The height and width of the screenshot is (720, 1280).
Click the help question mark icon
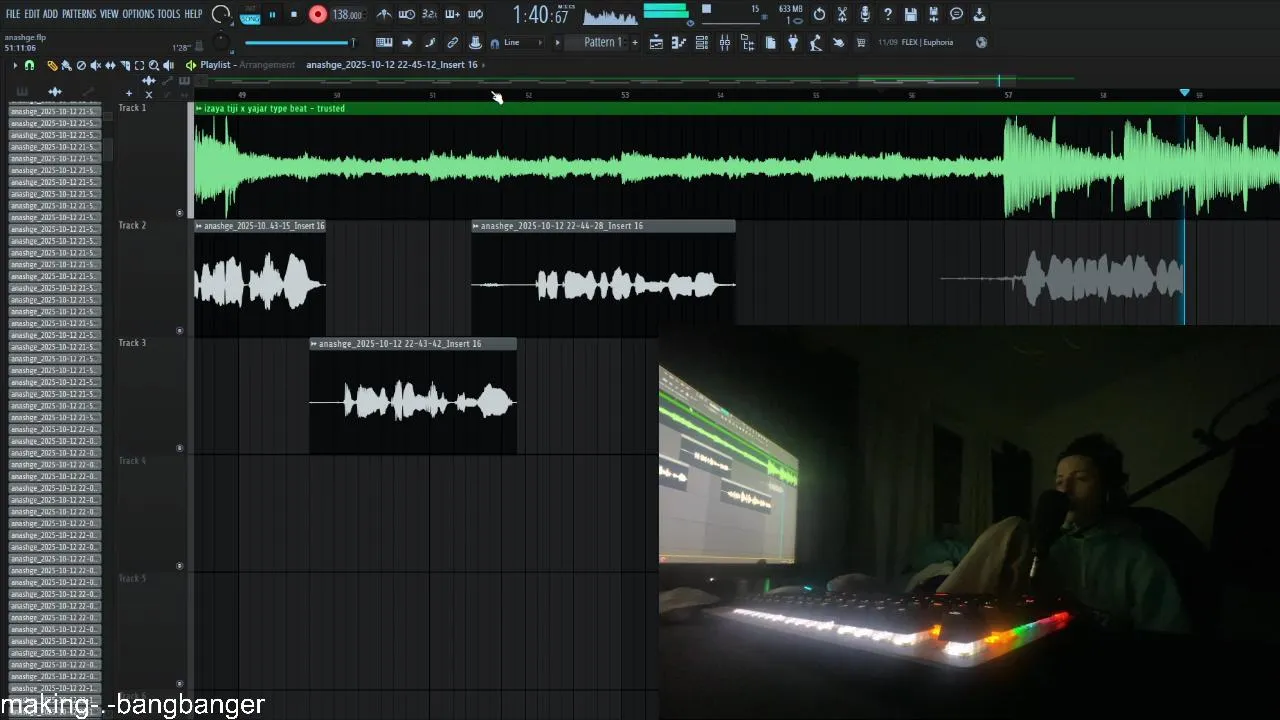pyautogui.click(x=888, y=14)
